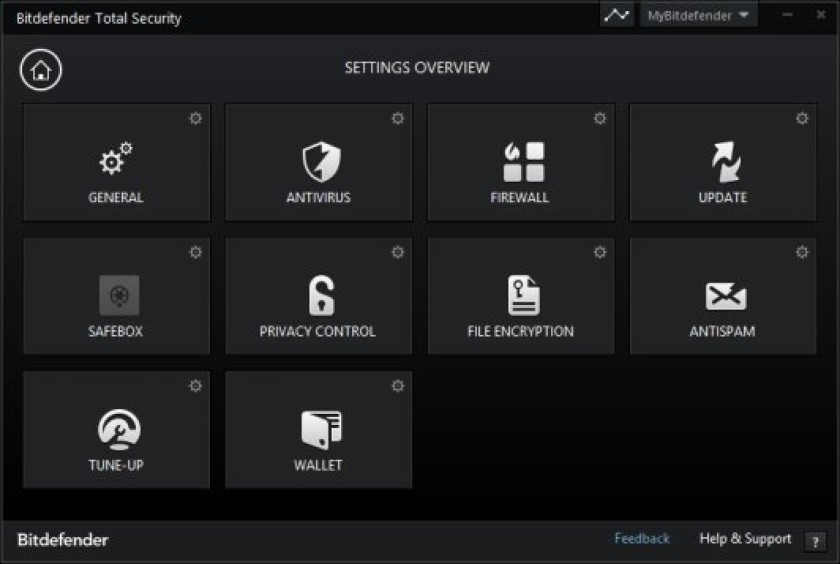
Task: Click the FILE ENCRYPTION label text
Action: click(x=521, y=332)
